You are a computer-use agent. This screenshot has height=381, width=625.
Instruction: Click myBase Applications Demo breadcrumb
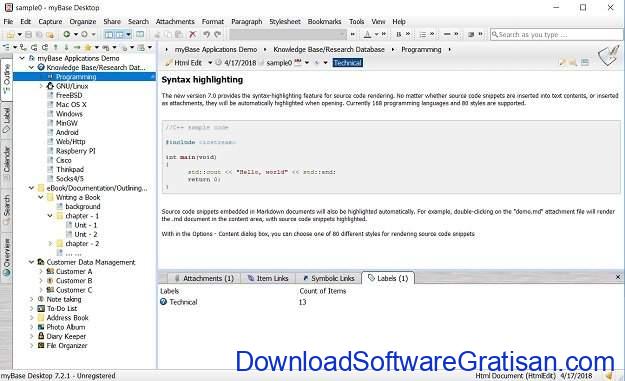click(x=216, y=49)
